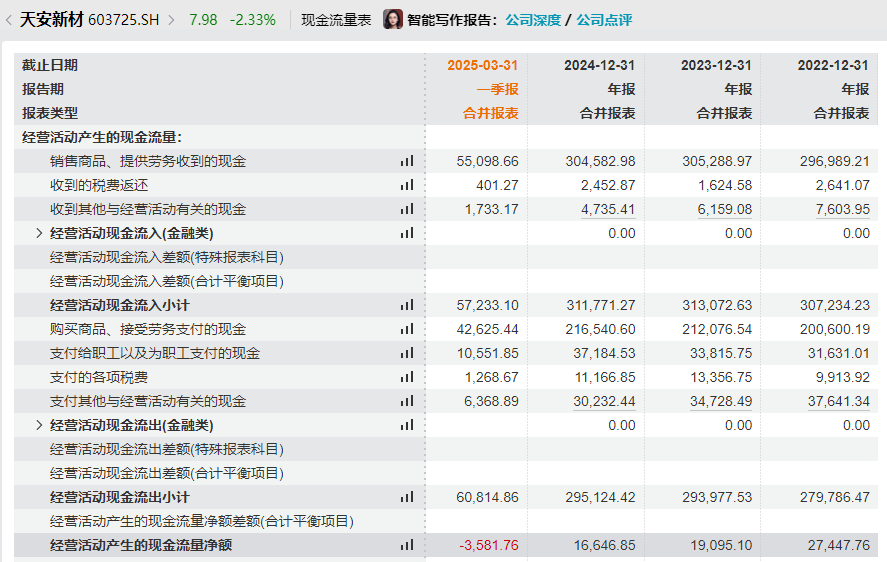
Task: Click value 311,771.27
Action: click(x=601, y=305)
